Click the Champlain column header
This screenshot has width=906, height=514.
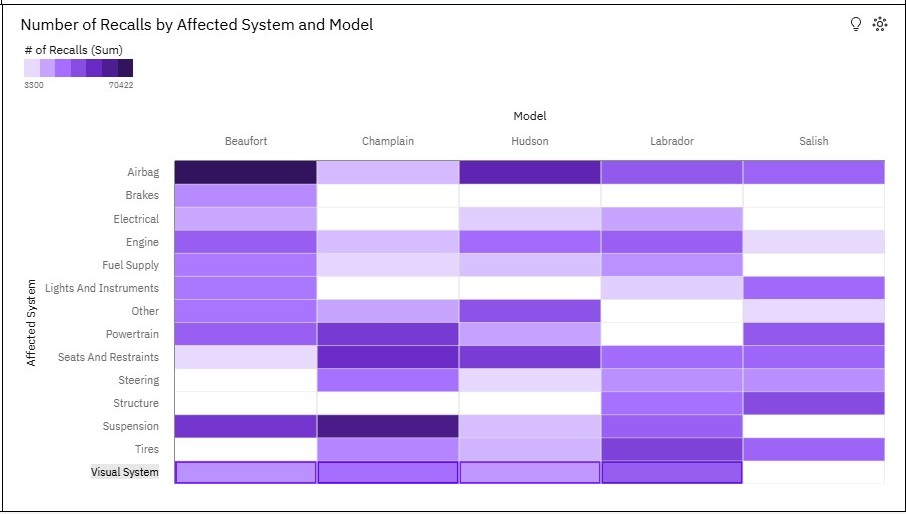pyautogui.click(x=388, y=141)
